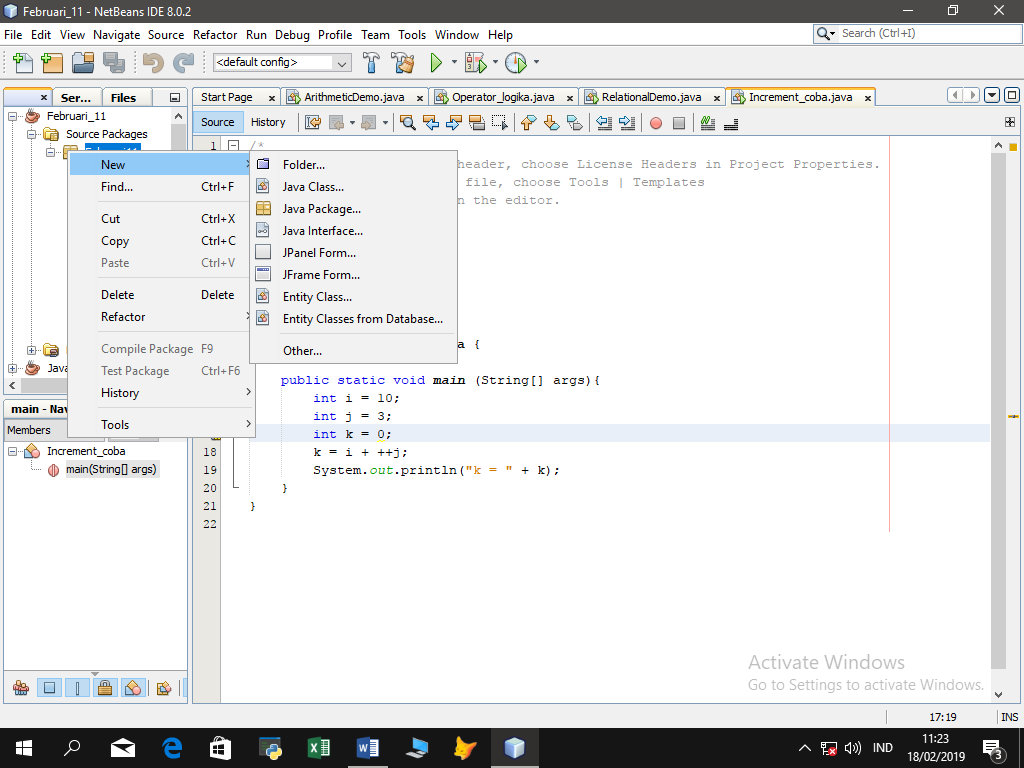Click the History button above the editor
The width and height of the screenshot is (1024, 768).
269,122
